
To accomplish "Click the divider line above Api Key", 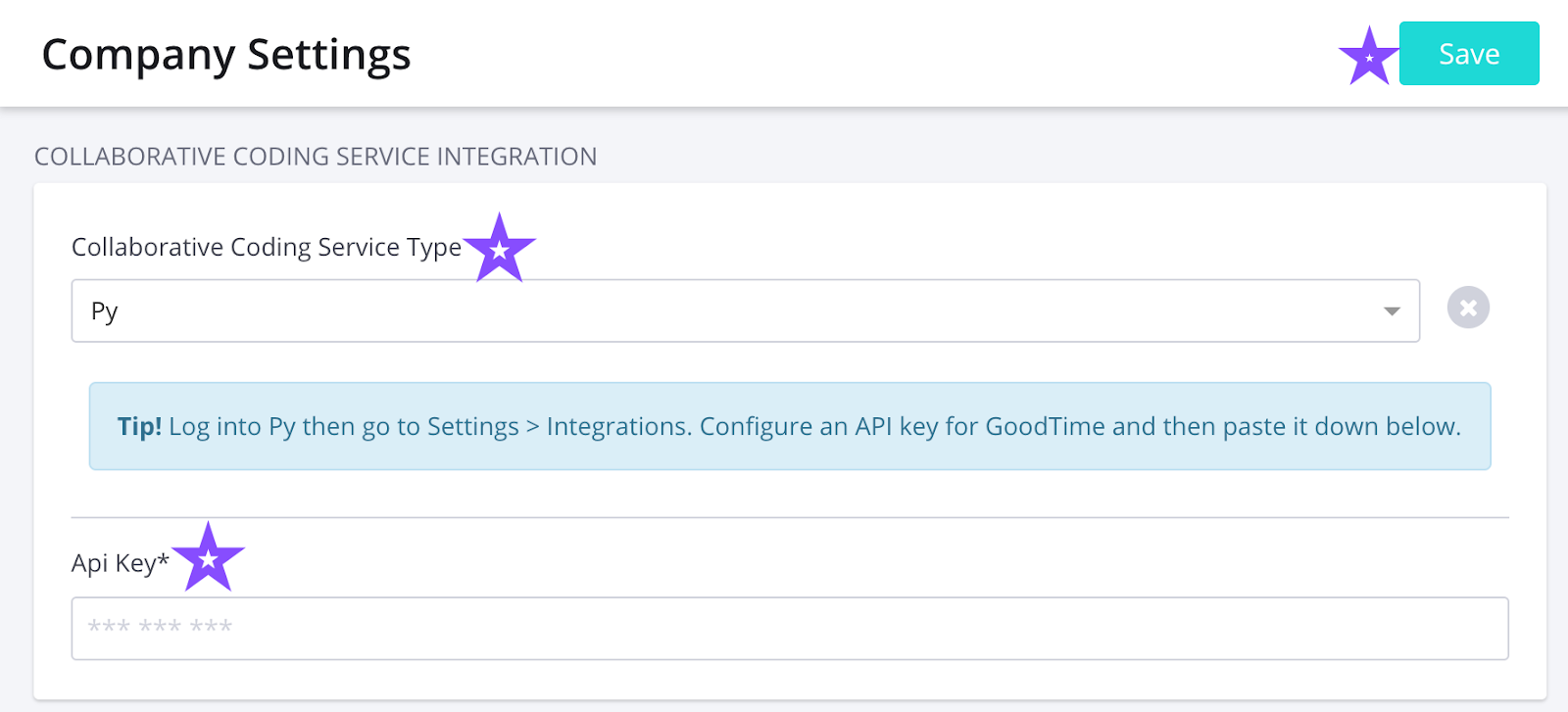I will point(789,517).
